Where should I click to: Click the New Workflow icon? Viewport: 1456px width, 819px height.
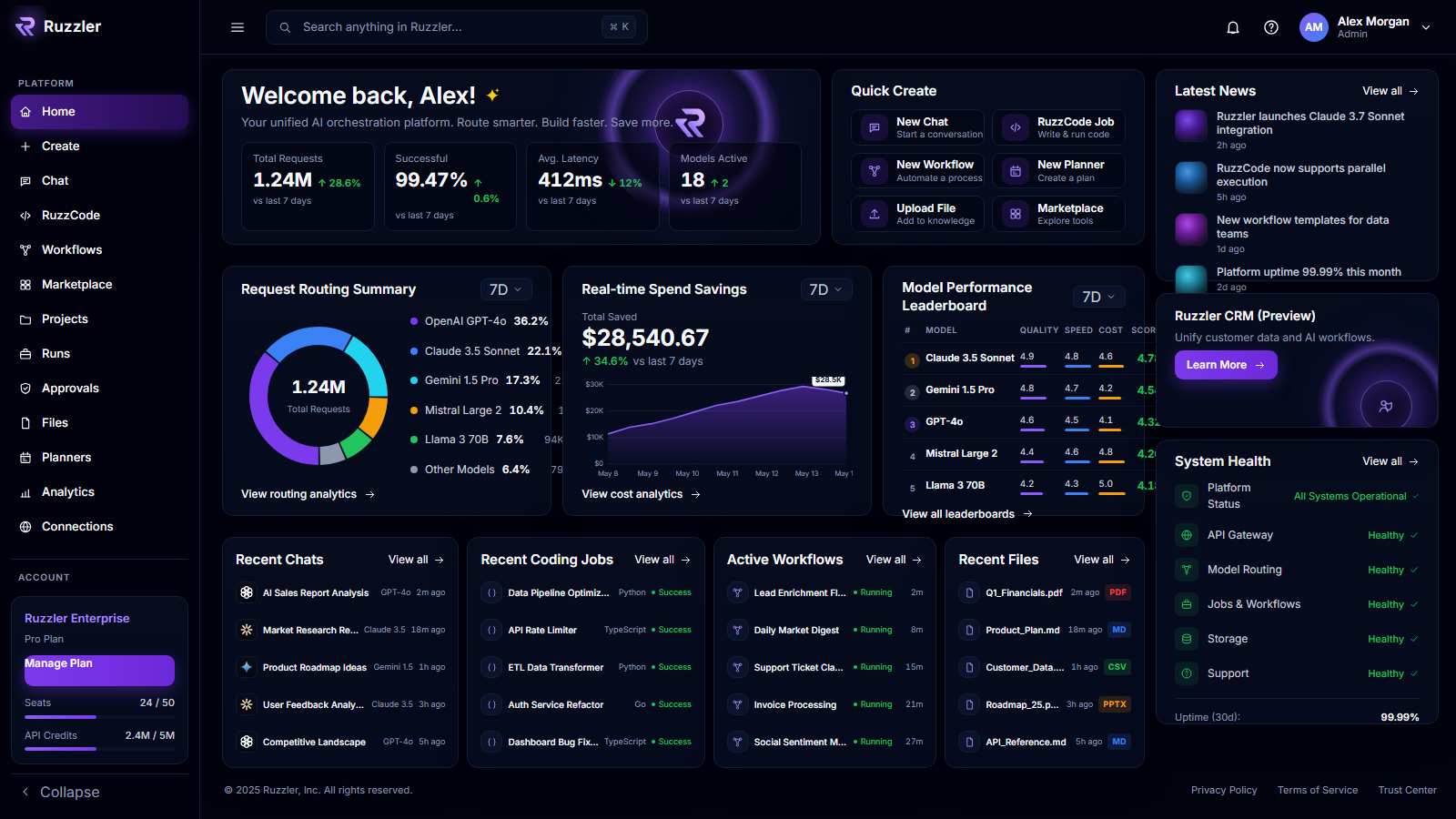click(875, 170)
